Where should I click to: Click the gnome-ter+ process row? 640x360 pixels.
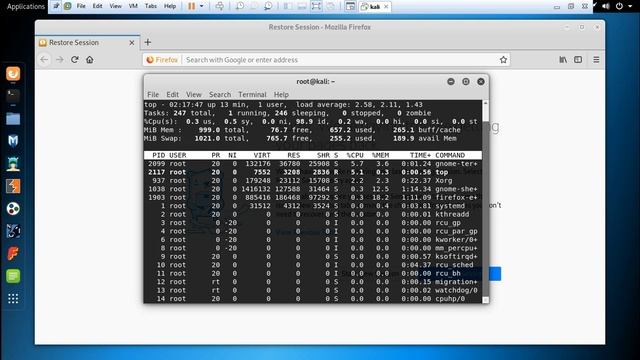point(313,164)
